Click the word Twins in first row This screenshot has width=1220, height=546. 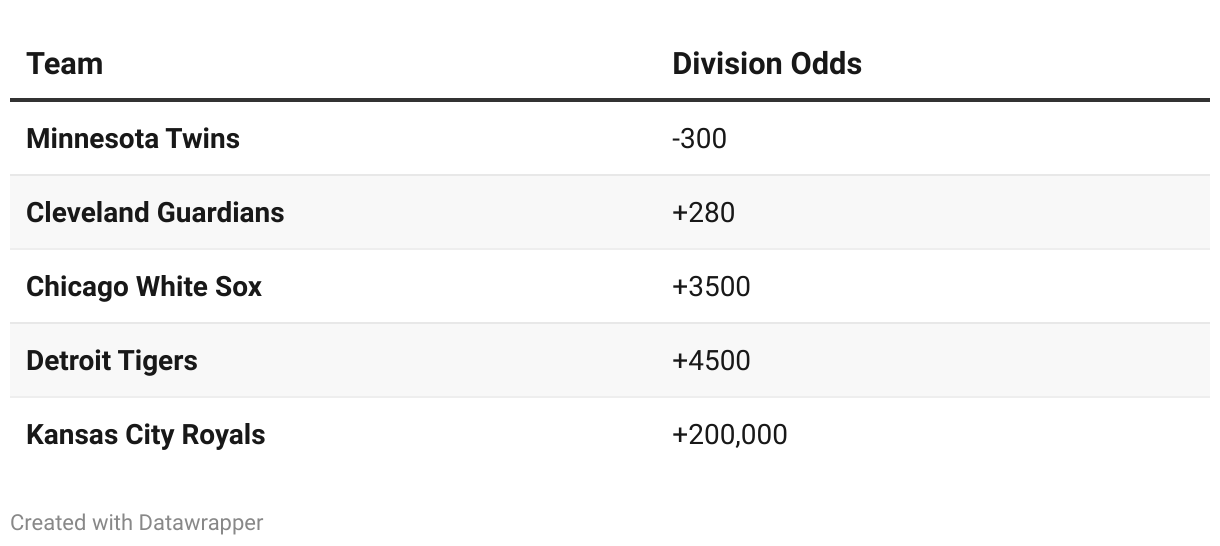coord(204,138)
